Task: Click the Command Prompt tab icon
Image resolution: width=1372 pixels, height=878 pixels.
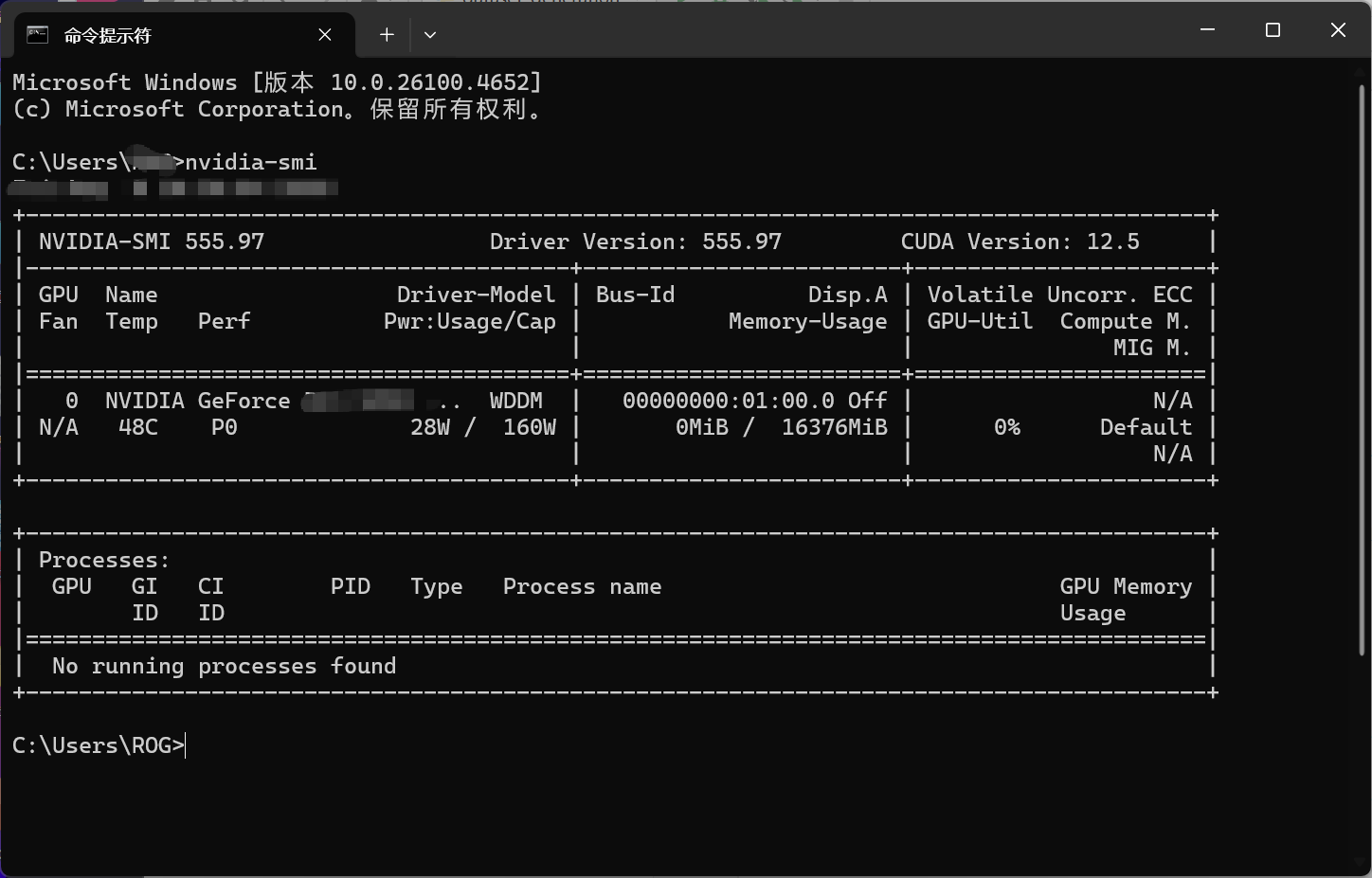Action: 37,35
